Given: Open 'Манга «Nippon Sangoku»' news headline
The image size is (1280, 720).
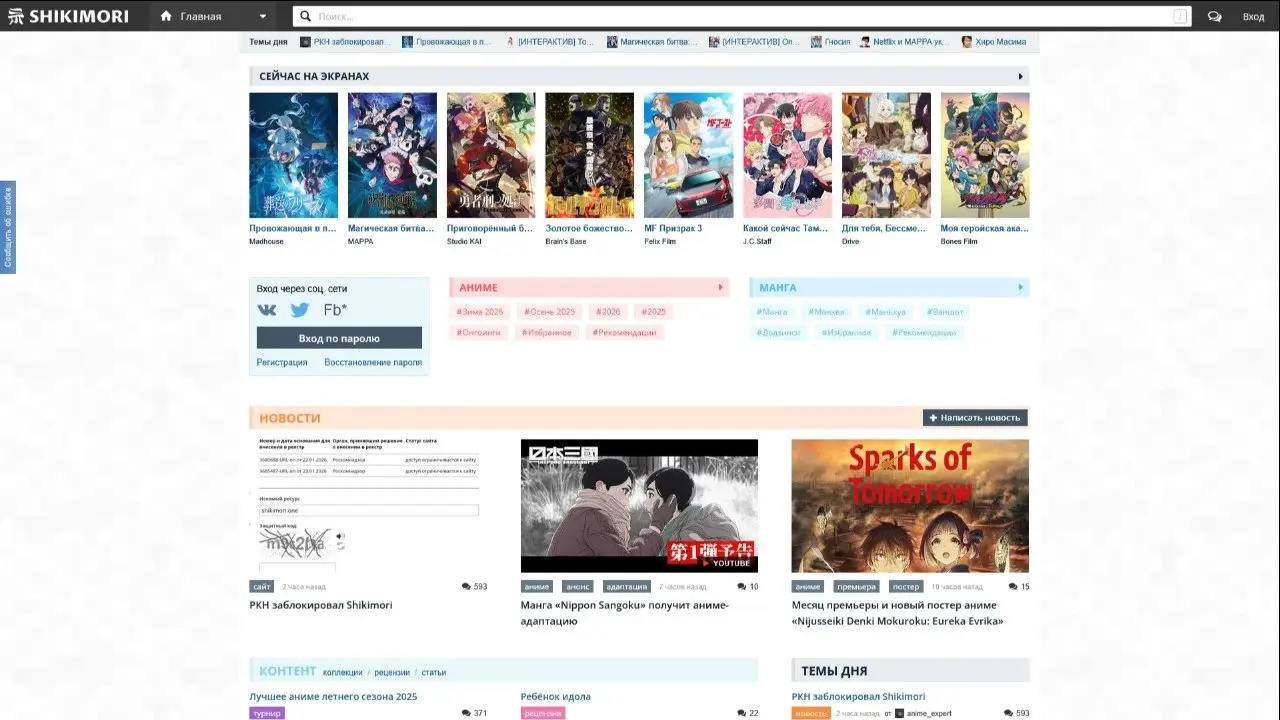Looking at the screenshot, I should coord(625,613).
